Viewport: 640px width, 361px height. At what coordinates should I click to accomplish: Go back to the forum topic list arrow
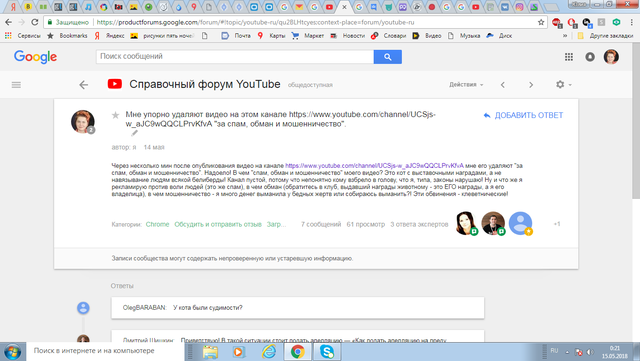84,85
